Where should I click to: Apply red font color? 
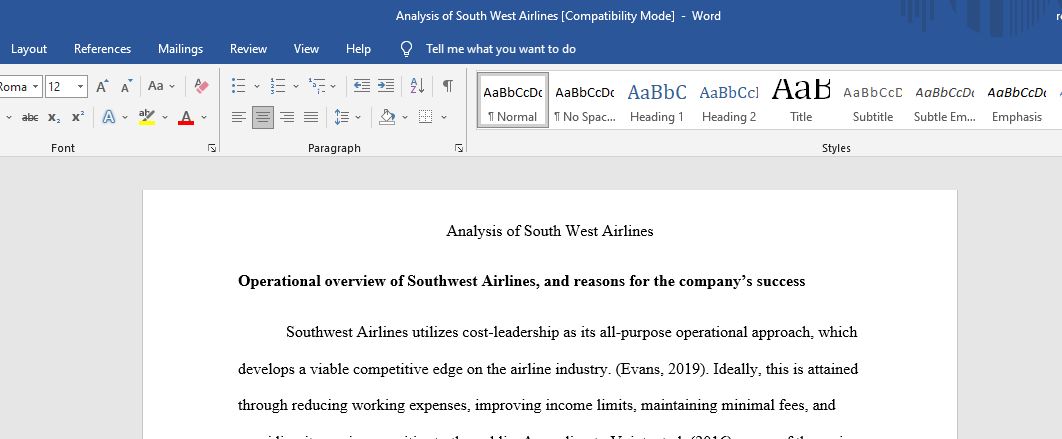pyautogui.click(x=186, y=117)
